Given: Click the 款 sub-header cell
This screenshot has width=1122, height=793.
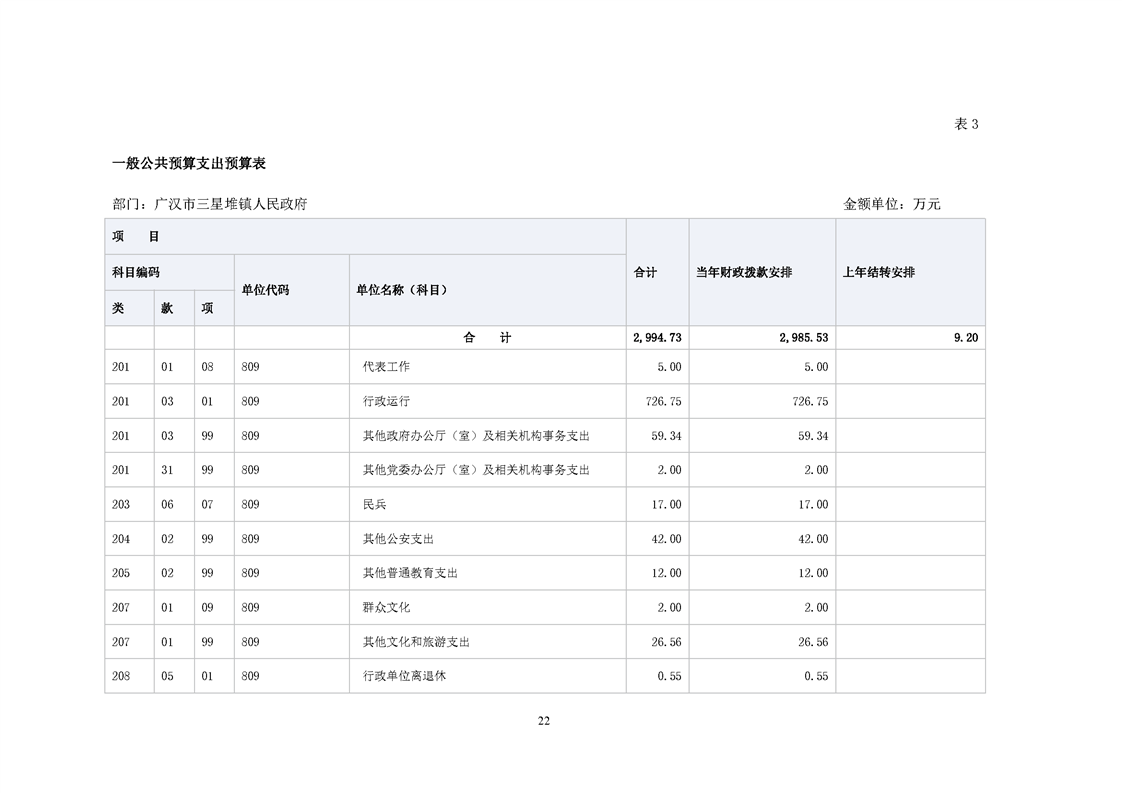Looking at the screenshot, I should coord(174,308).
